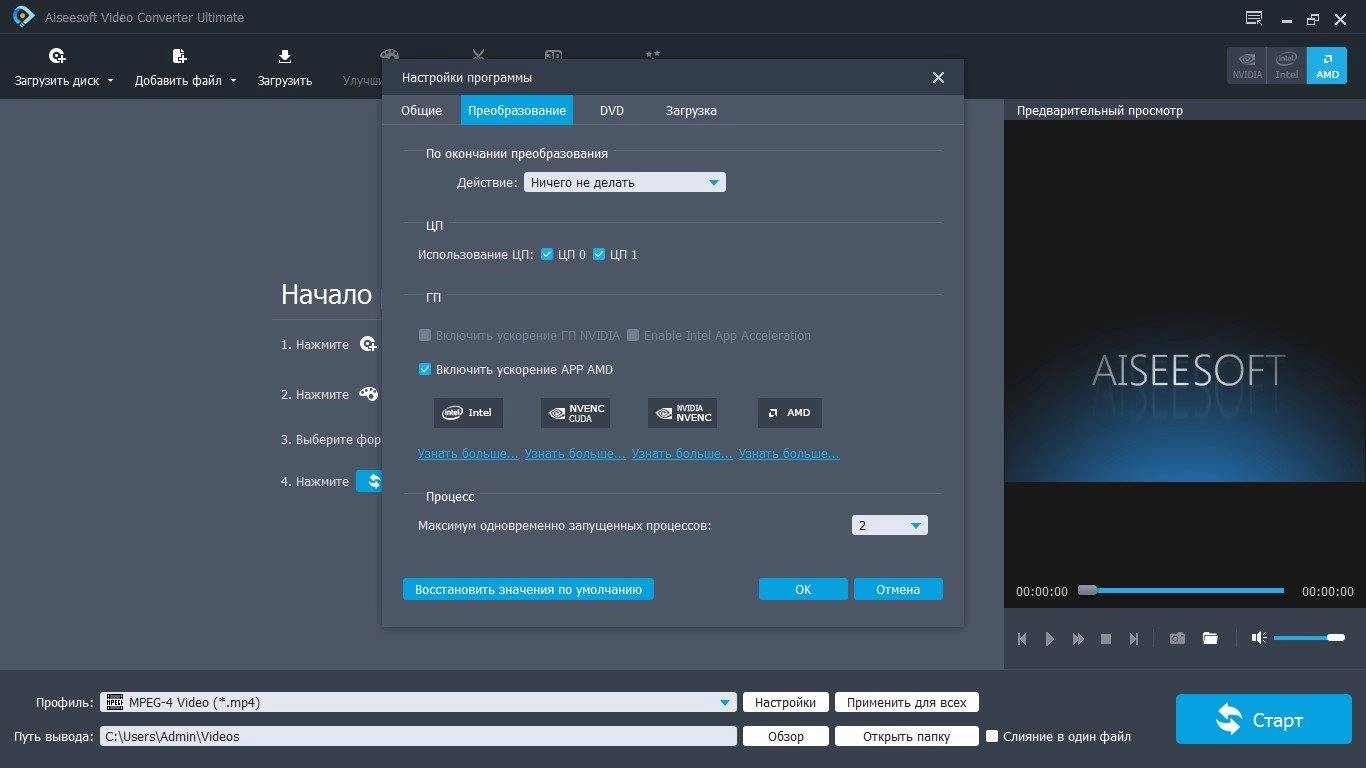Click Узнать больше link under Intel badge
The width and height of the screenshot is (1366, 768).
468,453
